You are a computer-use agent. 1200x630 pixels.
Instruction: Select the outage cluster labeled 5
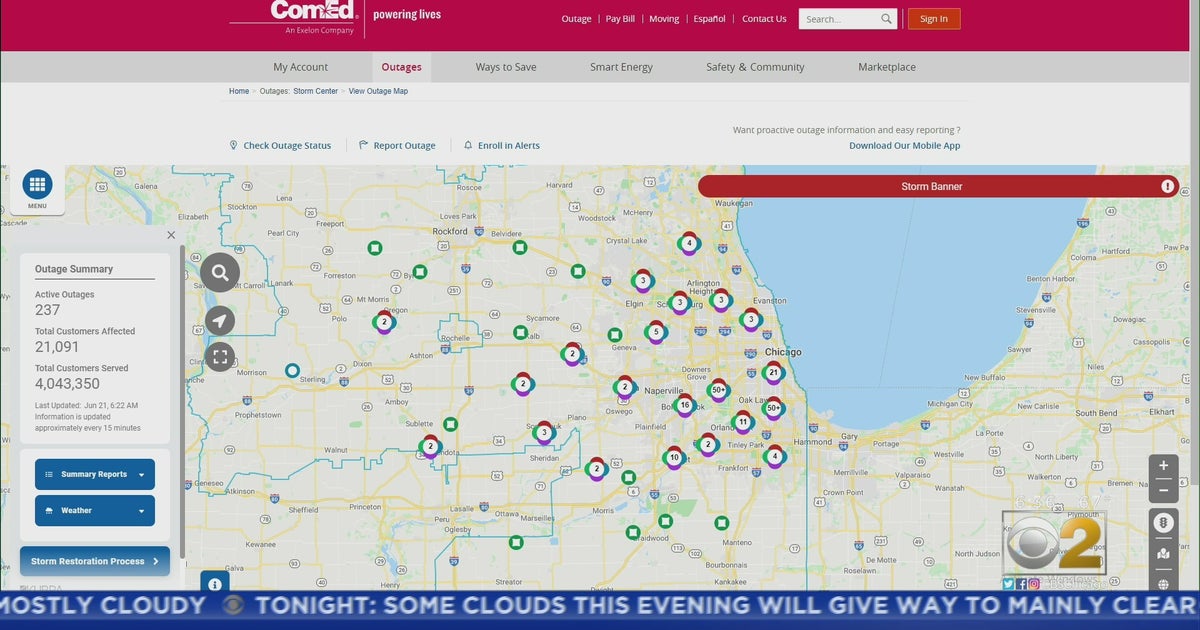656,332
